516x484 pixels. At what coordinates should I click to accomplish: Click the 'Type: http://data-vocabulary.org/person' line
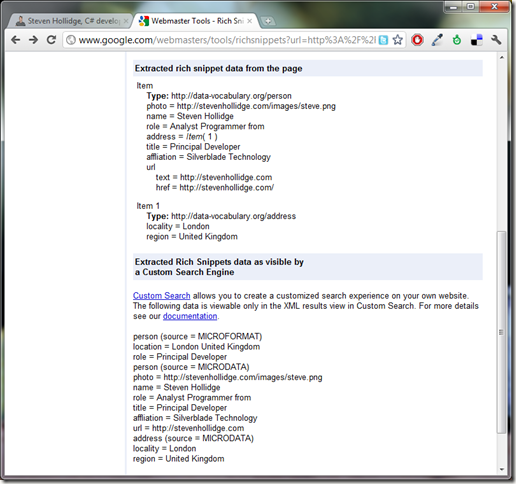[219, 96]
